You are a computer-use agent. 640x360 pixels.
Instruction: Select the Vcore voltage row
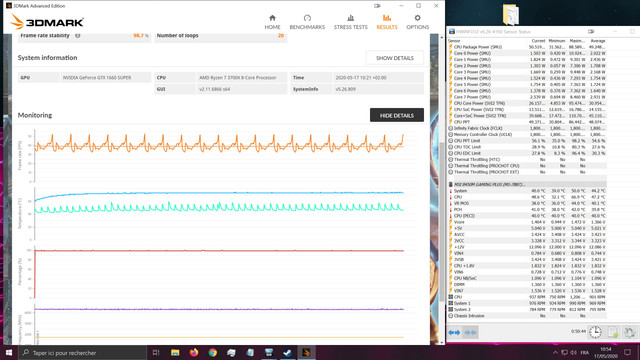click(527, 222)
